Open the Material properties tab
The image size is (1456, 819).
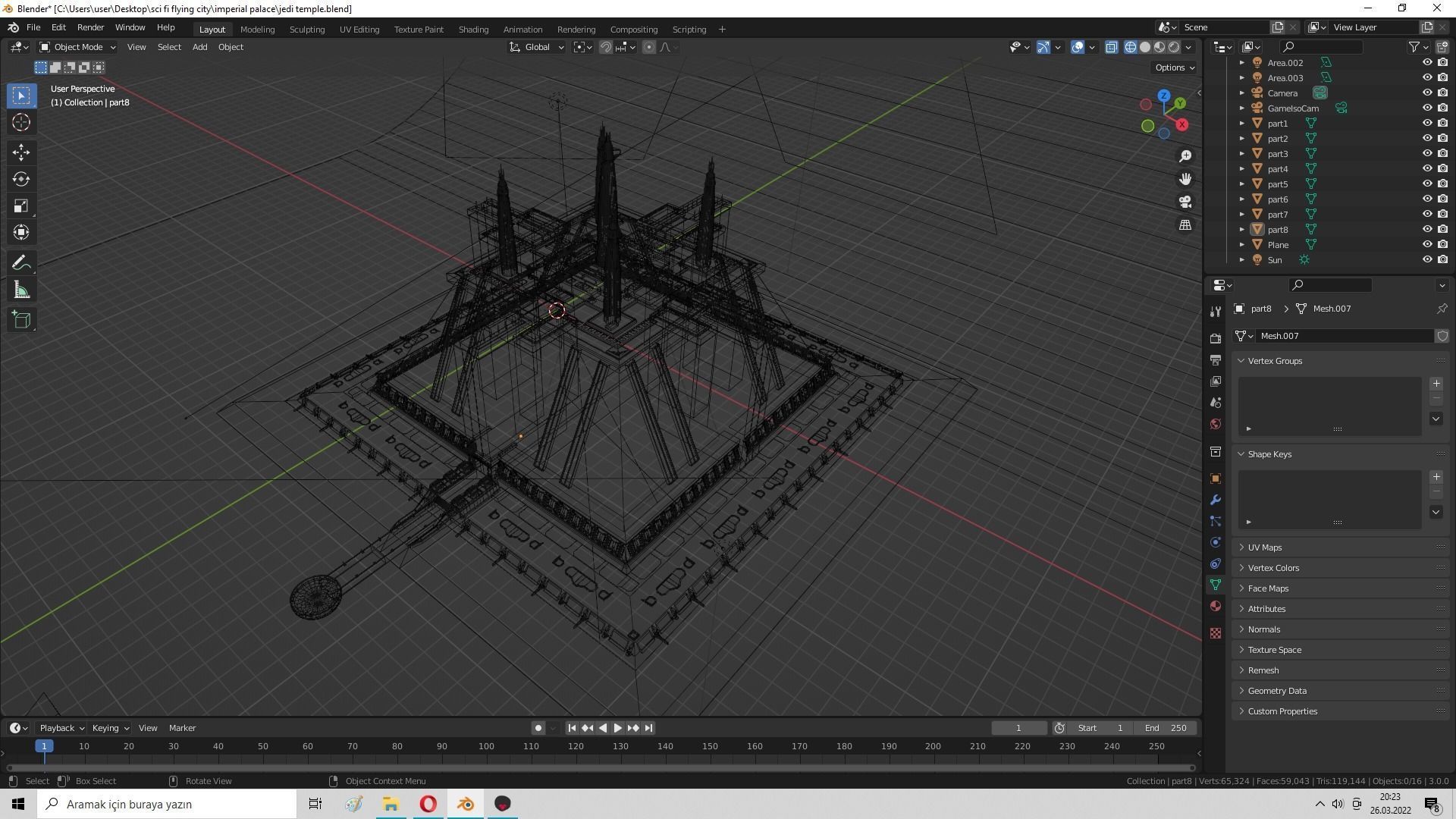click(x=1216, y=606)
